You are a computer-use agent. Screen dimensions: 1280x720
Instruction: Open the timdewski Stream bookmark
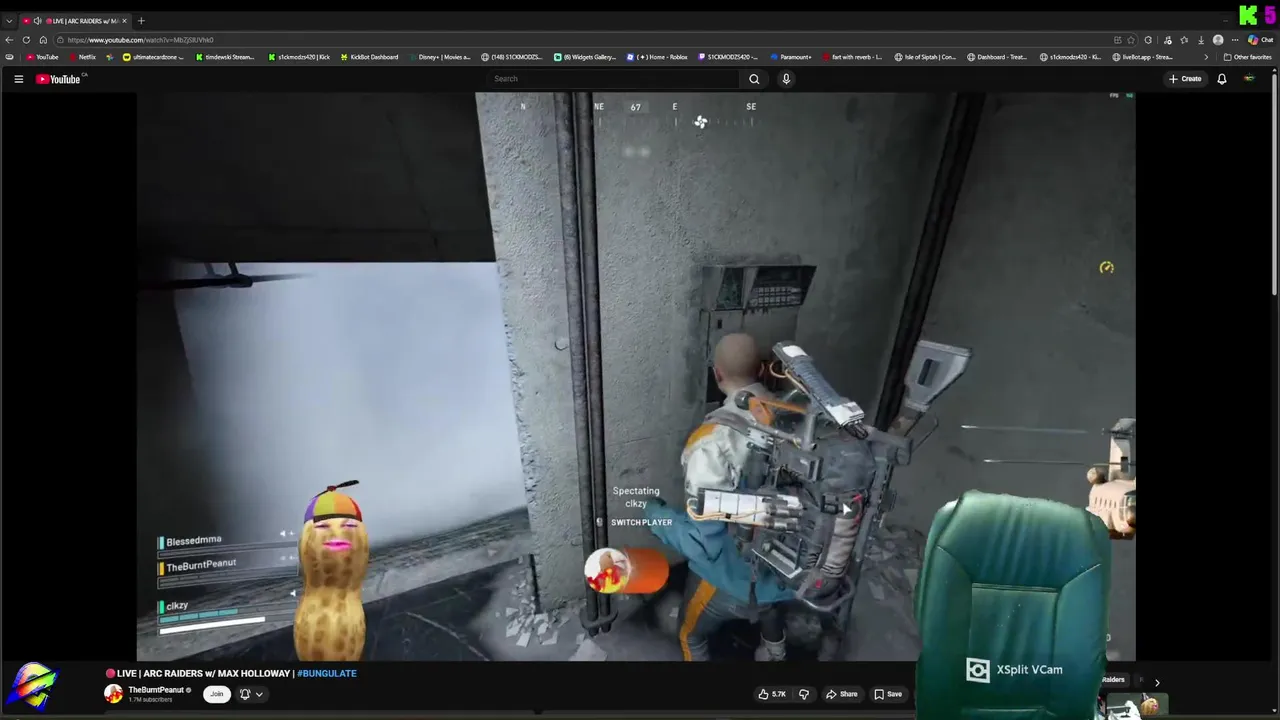[225, 57]
